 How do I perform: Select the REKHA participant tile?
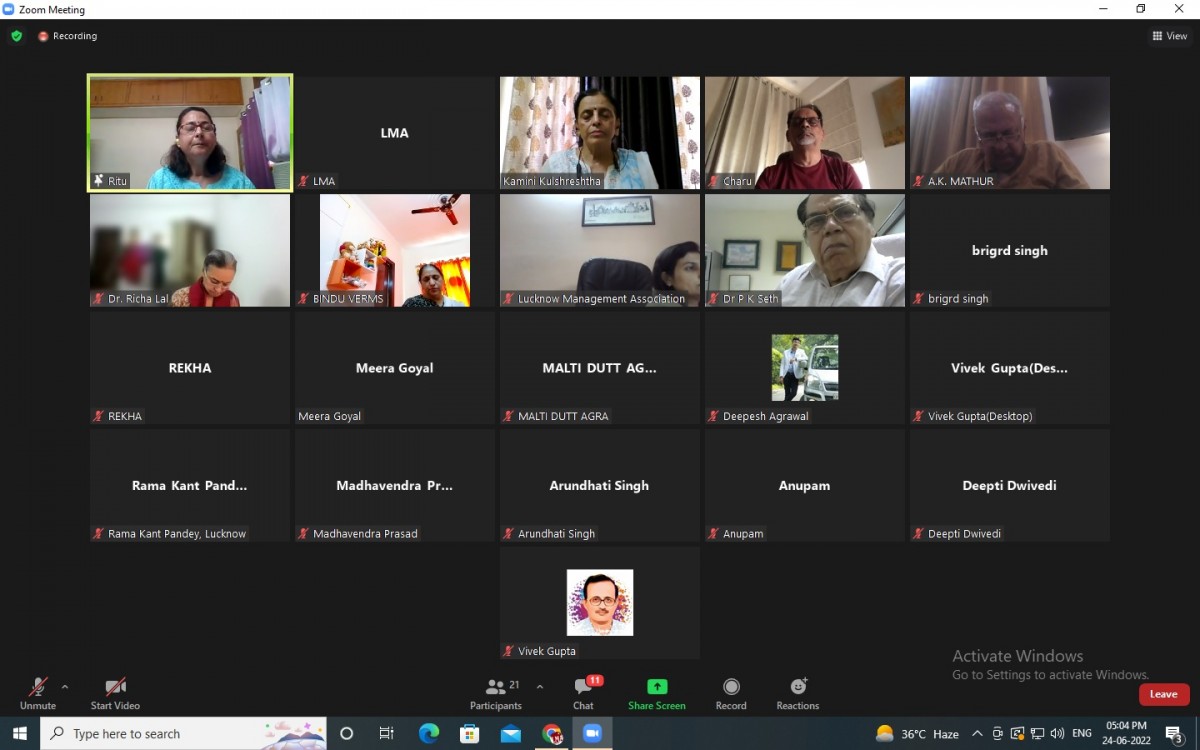[190, 368]
